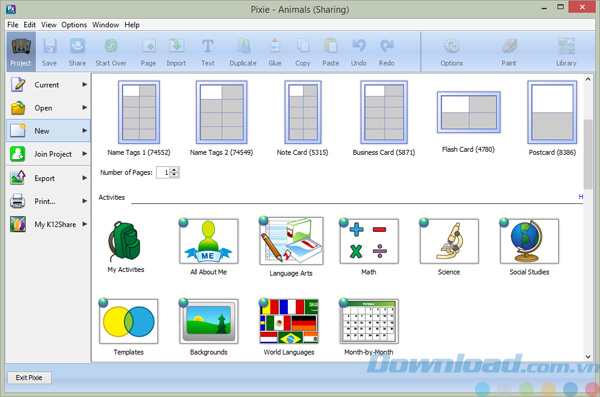Select the Print... sidebar item
This screenshot has height=397, width=600.
(48, 201)
